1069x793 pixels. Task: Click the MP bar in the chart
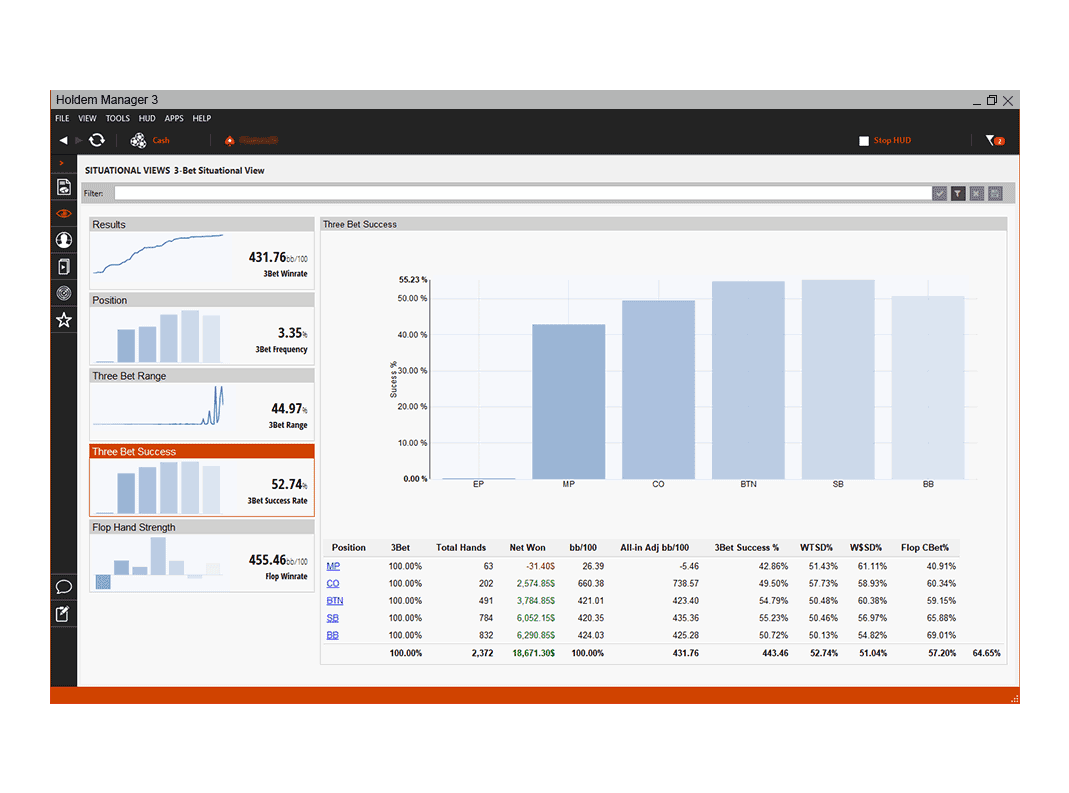(568, 401)
